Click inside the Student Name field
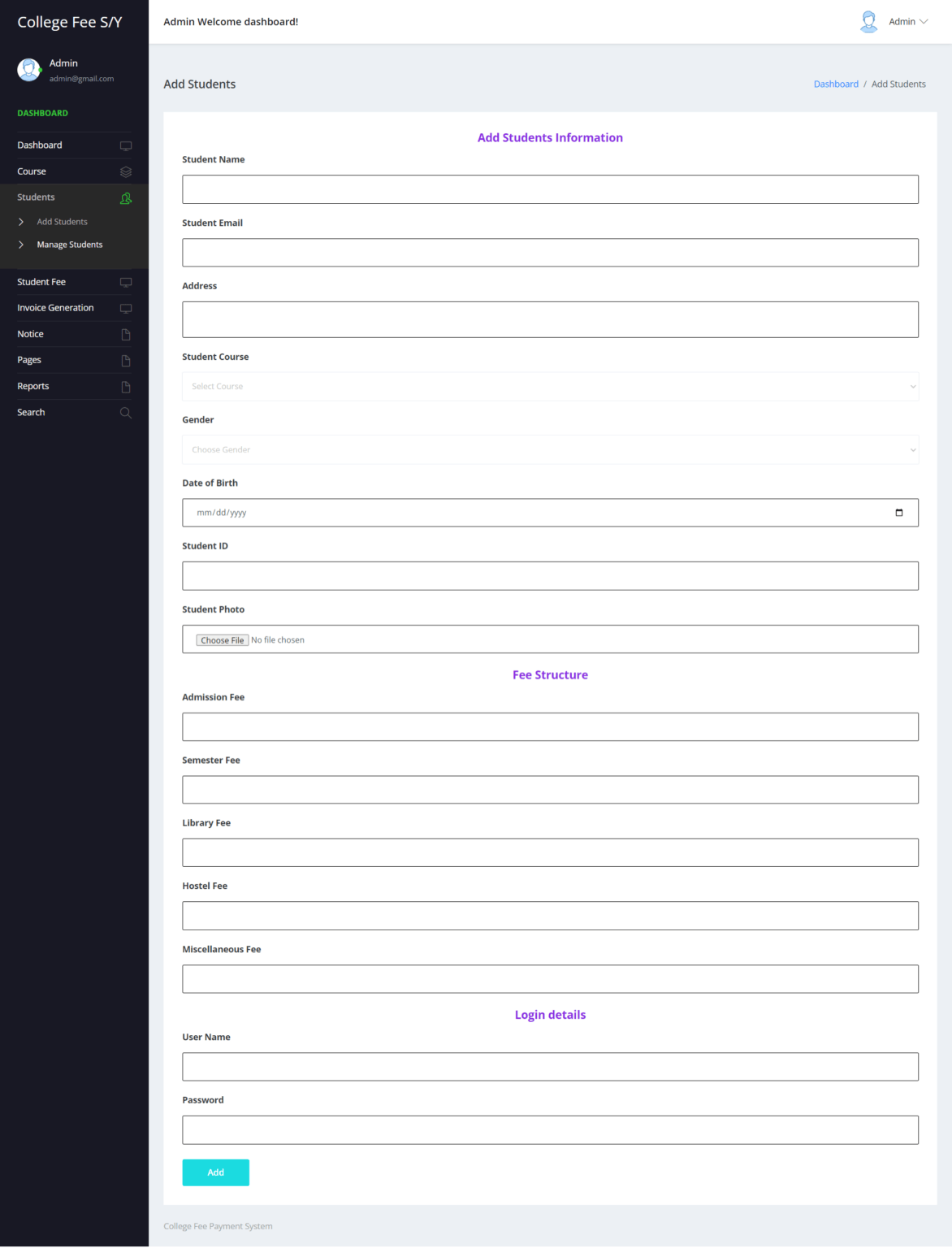 (x=550, y=188)
